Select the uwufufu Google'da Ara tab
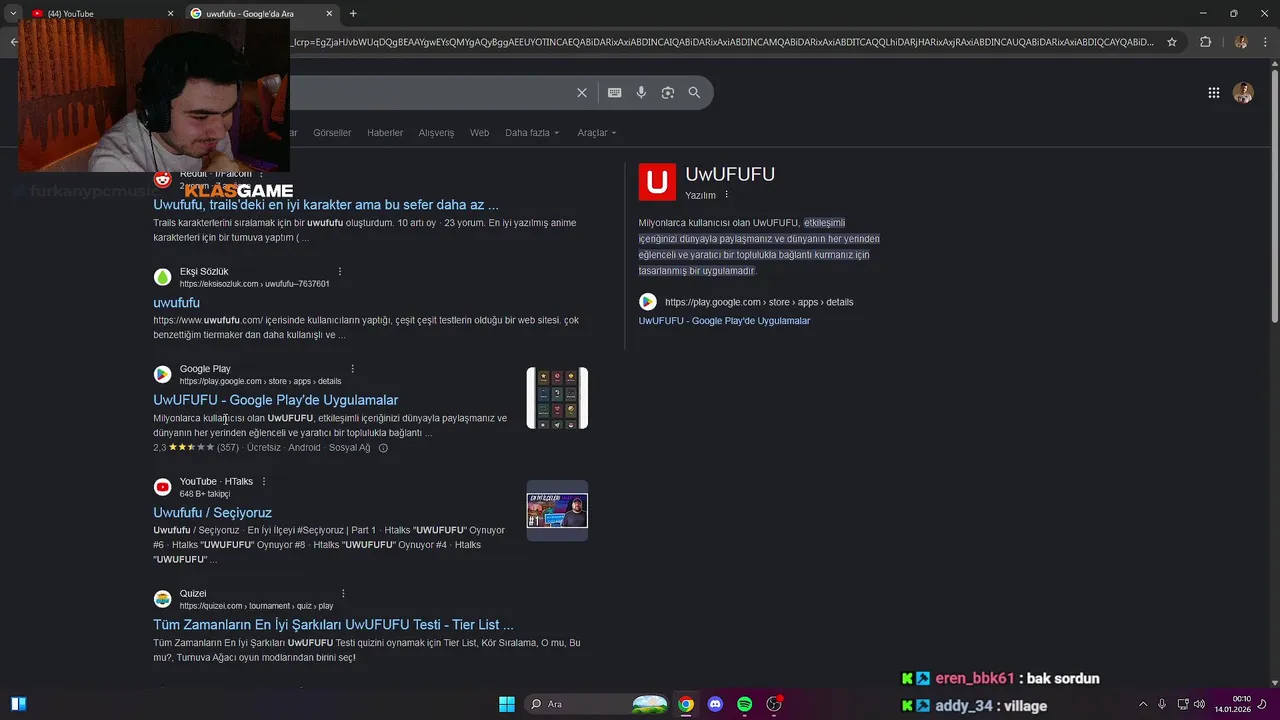The width and height of the screenshot is (1280, 720). (x=262, y=13)
